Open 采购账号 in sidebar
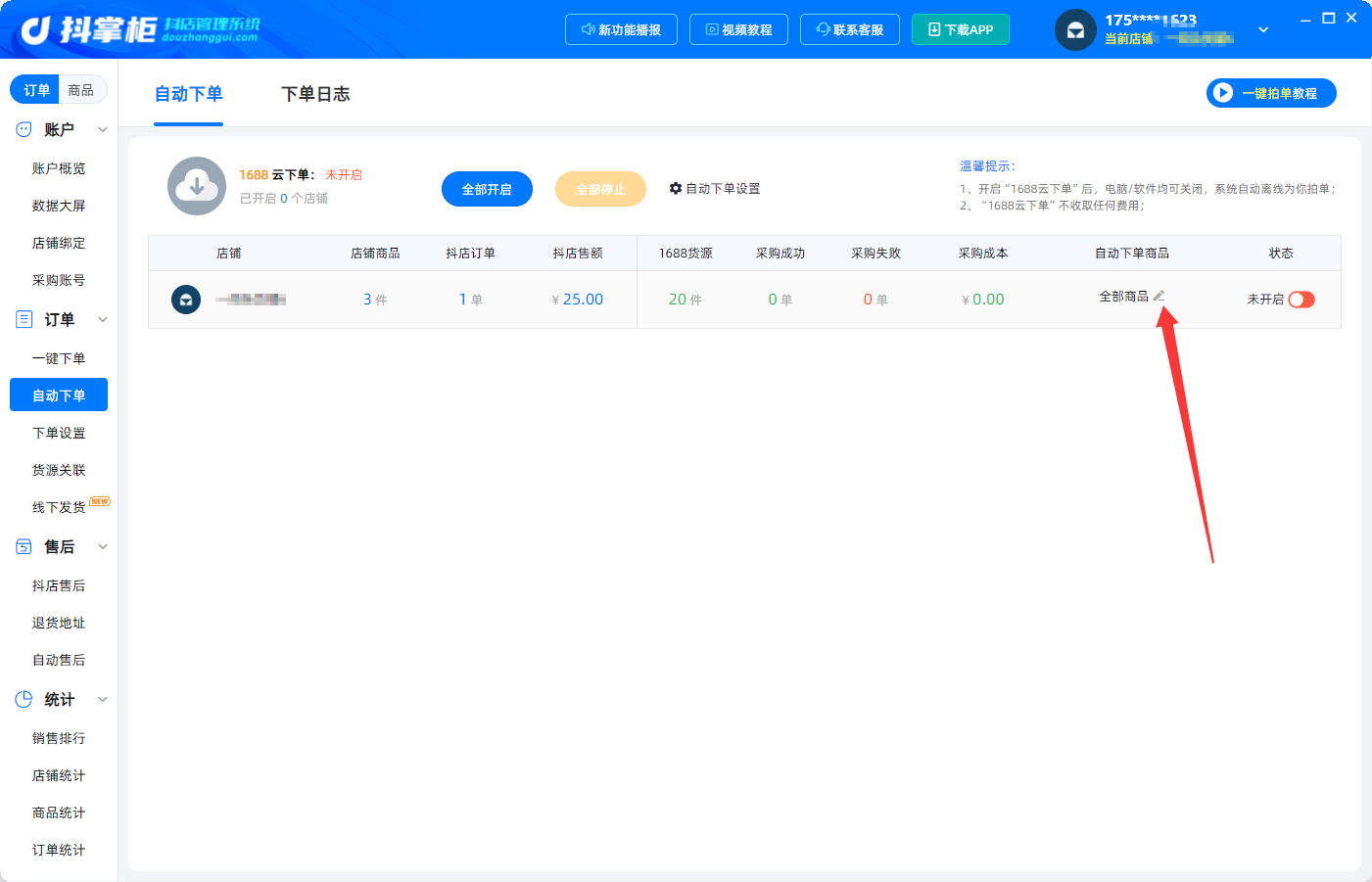This screenshot has height=882, width=1372. click(59, 280)
